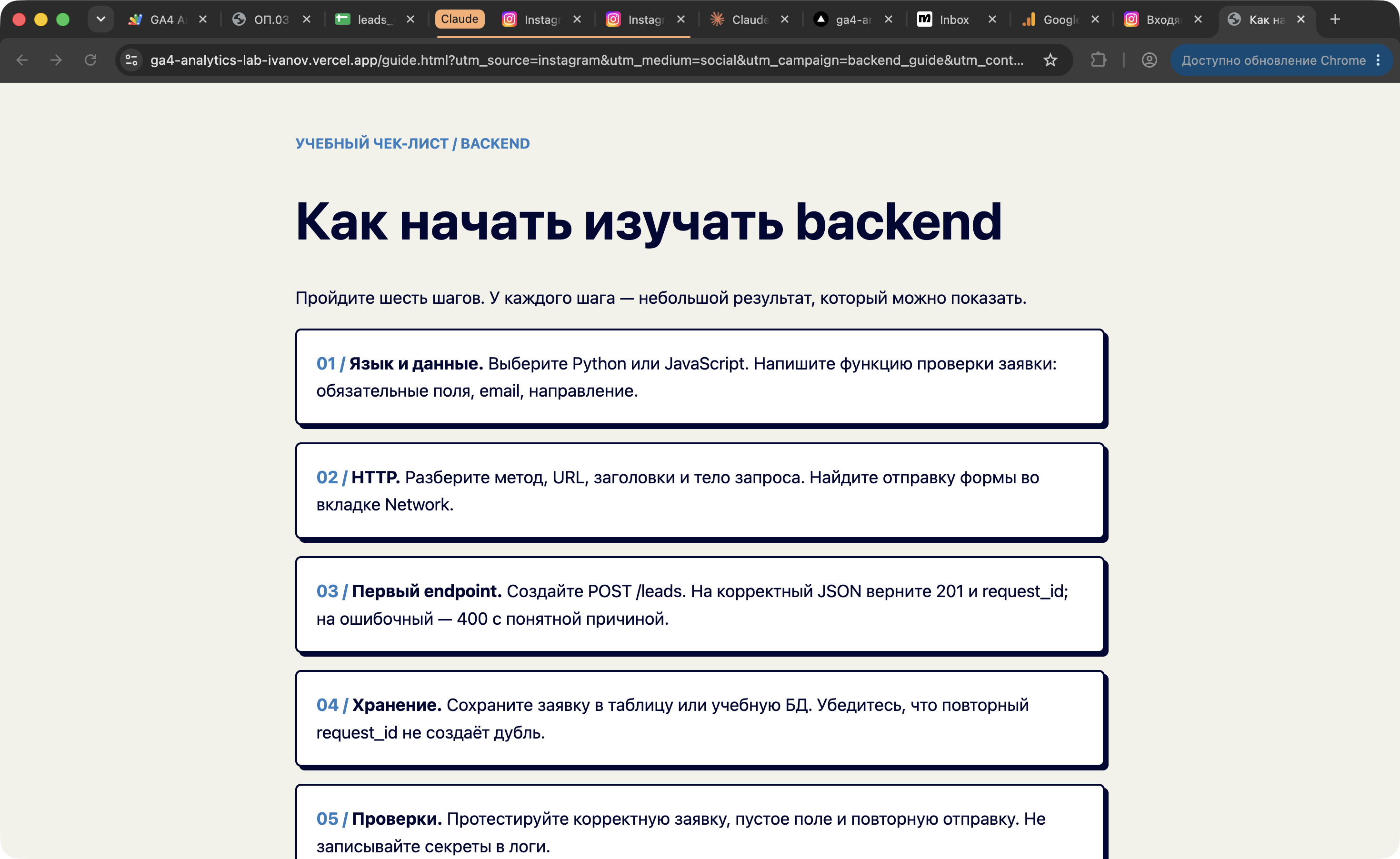Close the ga4-ar tab
Image resolution: width=1400 pixels, height=859 pixels.
tap(889, 20)
